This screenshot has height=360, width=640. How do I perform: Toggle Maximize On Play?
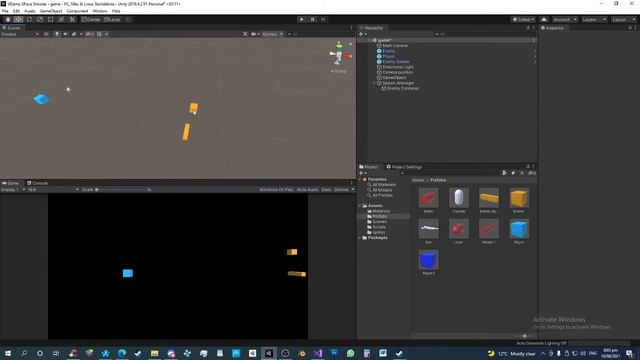(276, 190)
